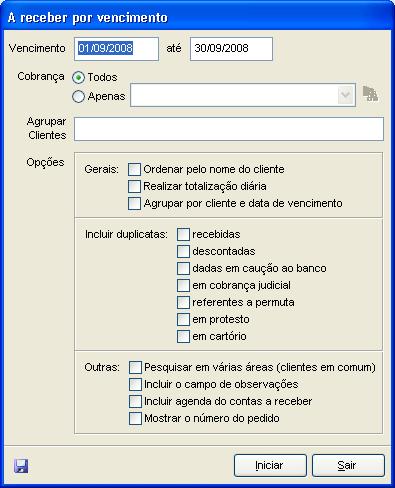Enable Ordenar pelo nome do cliente
This screenshot has height=488, width=395.
click(x=134, y=169)
